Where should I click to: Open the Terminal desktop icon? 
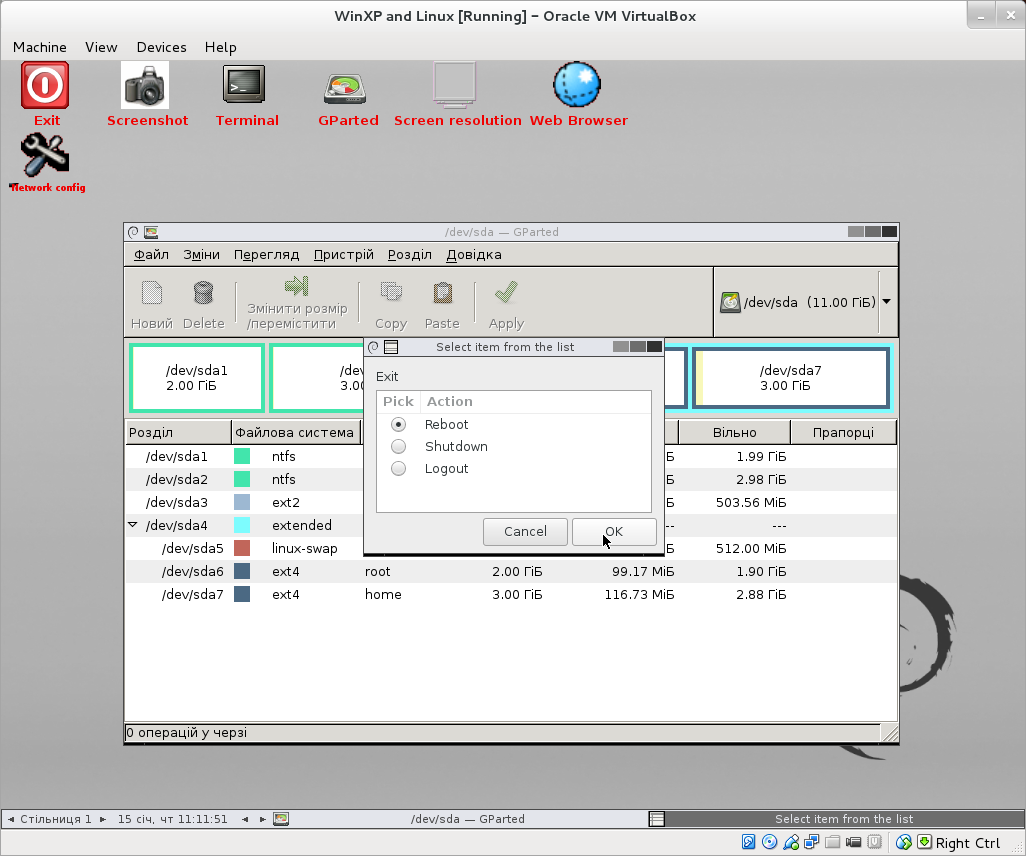pos(244,86)
